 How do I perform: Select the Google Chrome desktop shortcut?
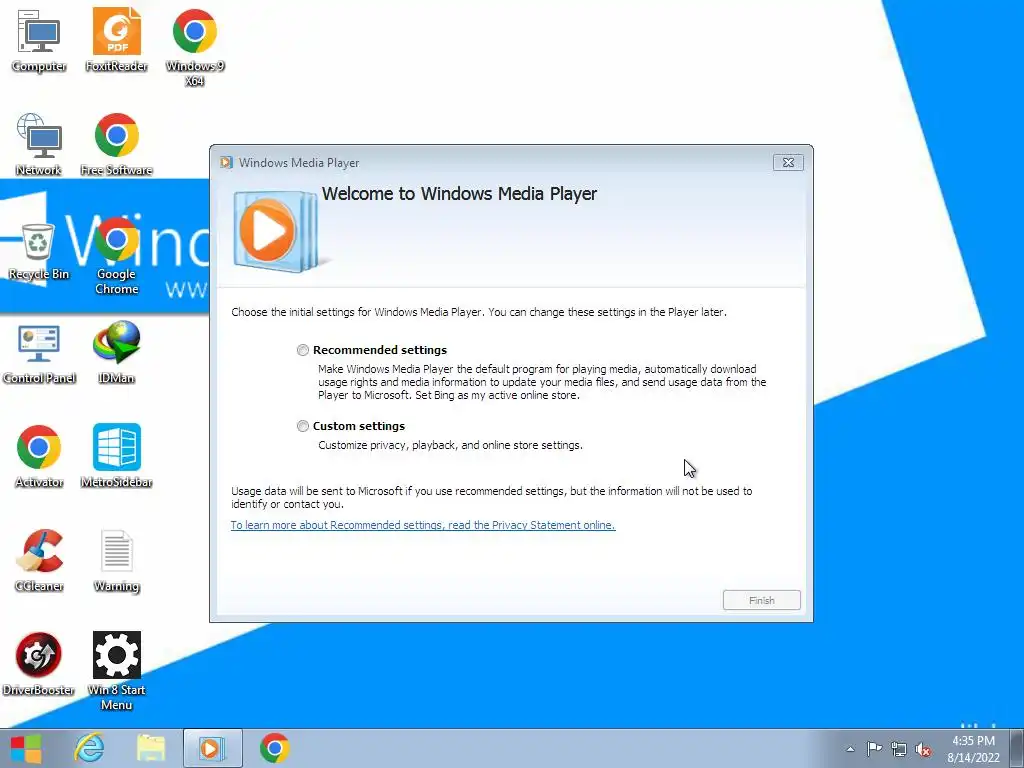click(116, 255)
